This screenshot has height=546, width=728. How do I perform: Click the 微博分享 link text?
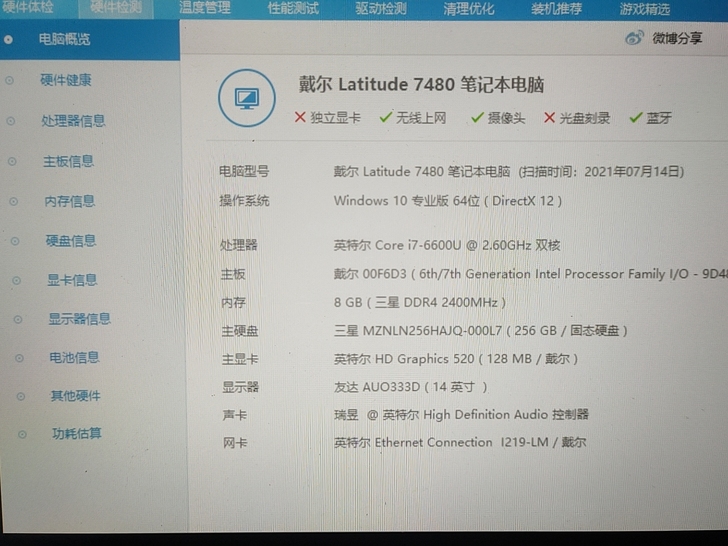pyautogui.click(x=677, y=38)
